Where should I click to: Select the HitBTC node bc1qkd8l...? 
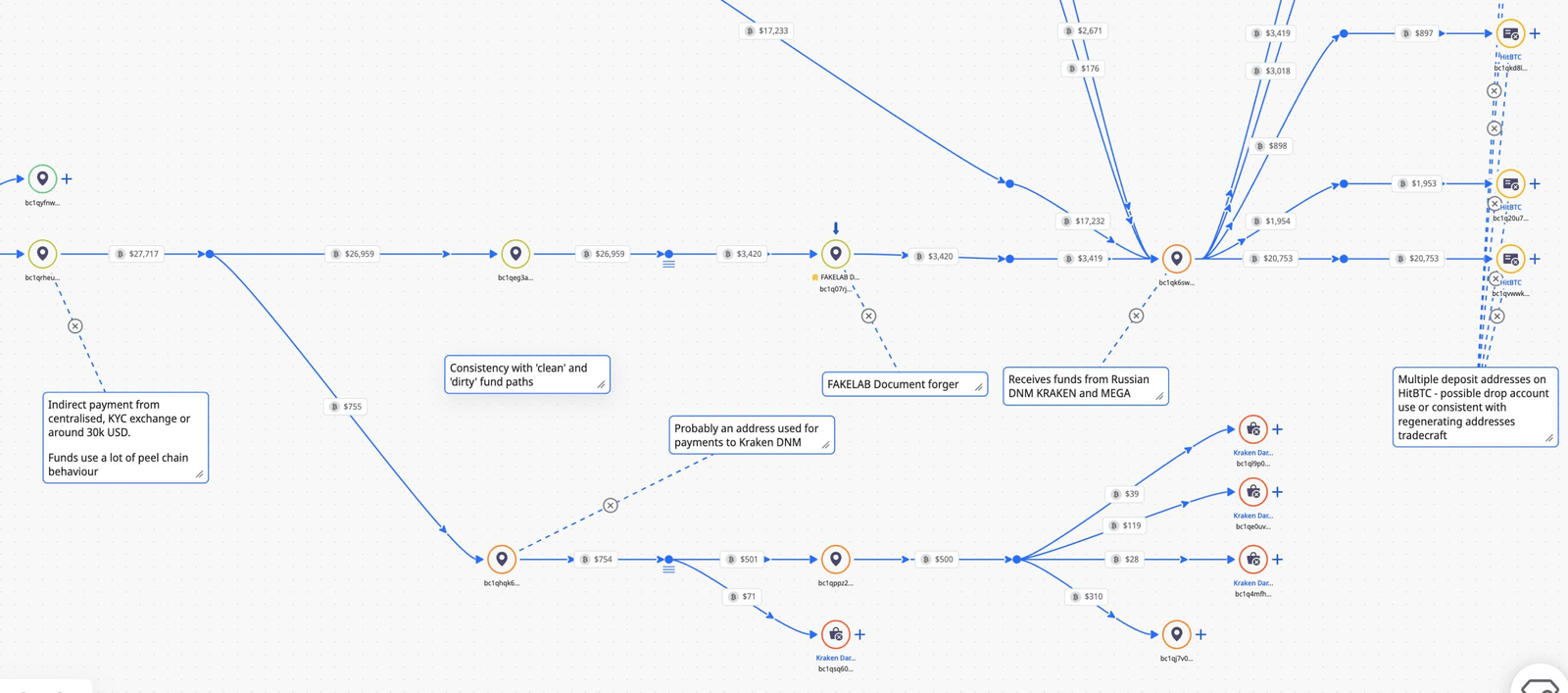tap(1510, 33)
